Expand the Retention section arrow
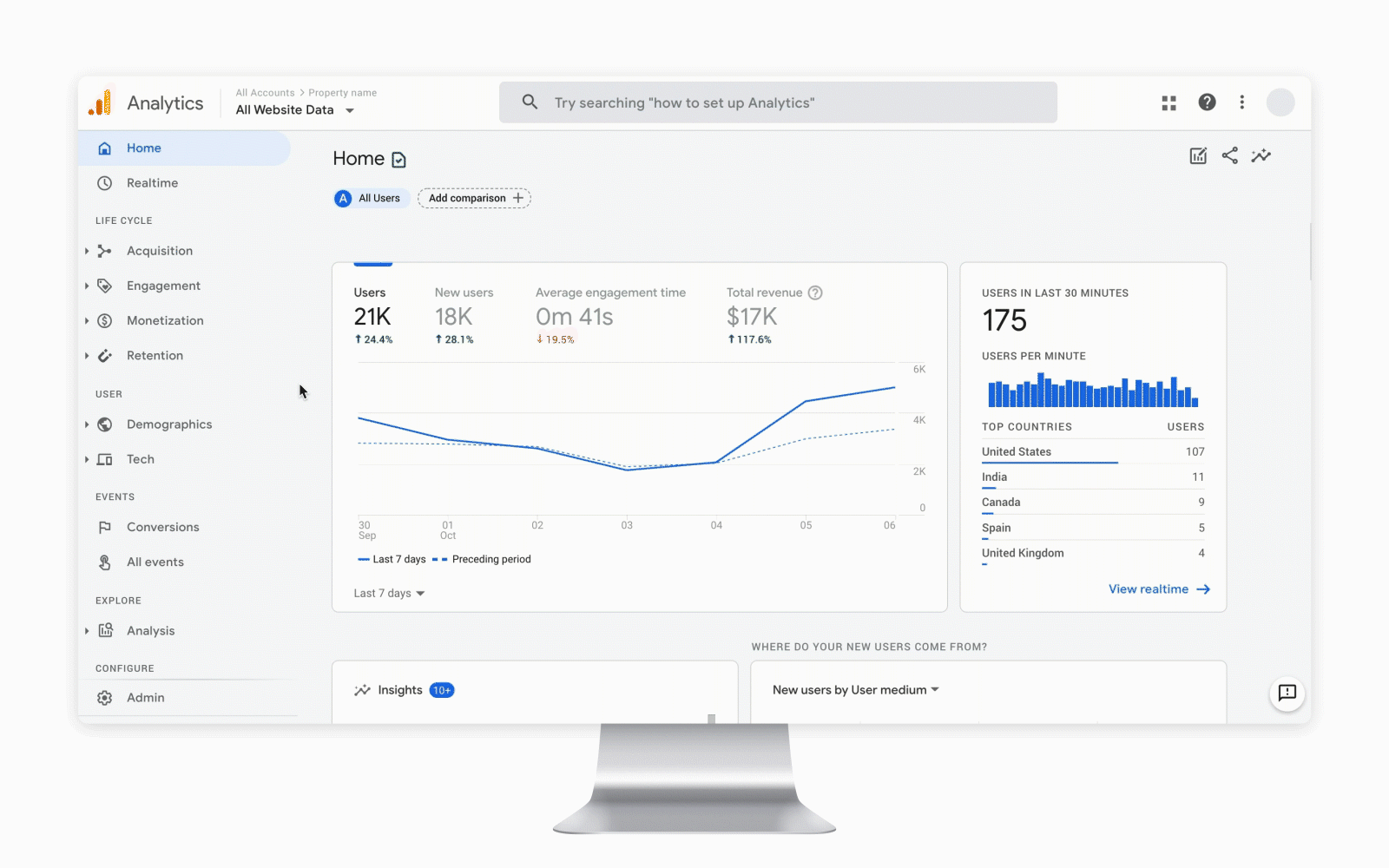The image size is (1389, 868). point(87,355)
